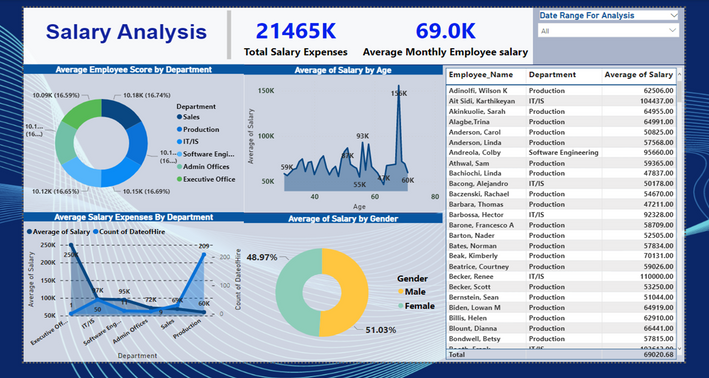This screenshot has height=378, width=709.
Task: Select Software Engi... in the Department legend
Action: [206, 154]
